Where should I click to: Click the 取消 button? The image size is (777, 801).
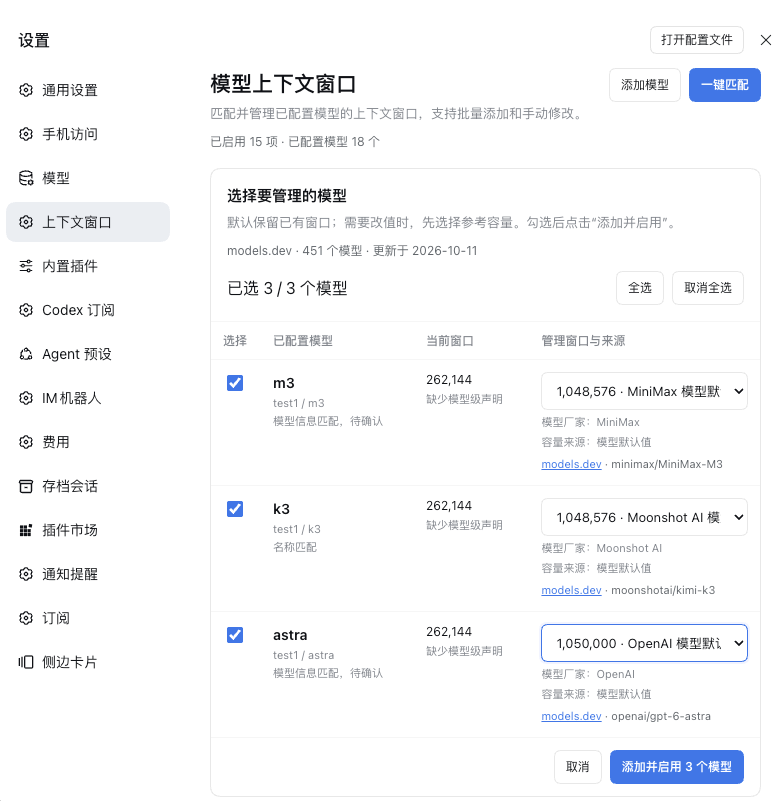[577, 767]
